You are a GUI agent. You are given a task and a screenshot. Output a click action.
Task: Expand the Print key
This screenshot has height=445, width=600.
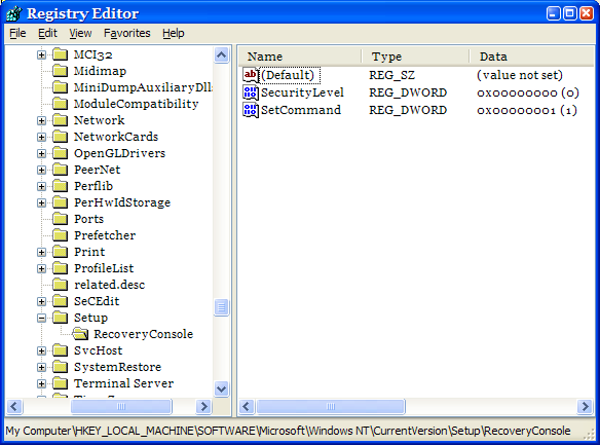pos(41,252)
